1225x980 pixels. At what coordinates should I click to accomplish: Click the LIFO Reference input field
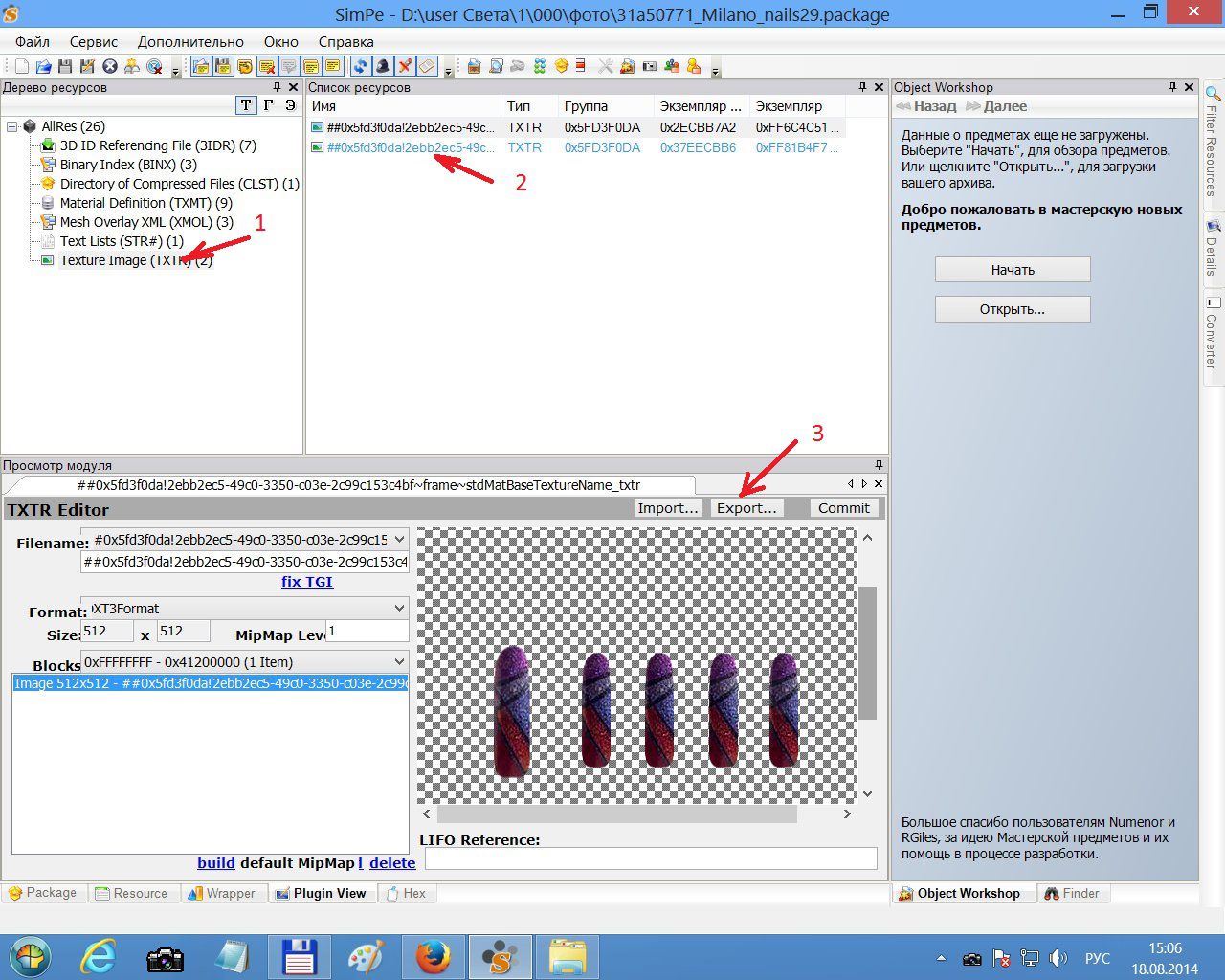(651, 858)
